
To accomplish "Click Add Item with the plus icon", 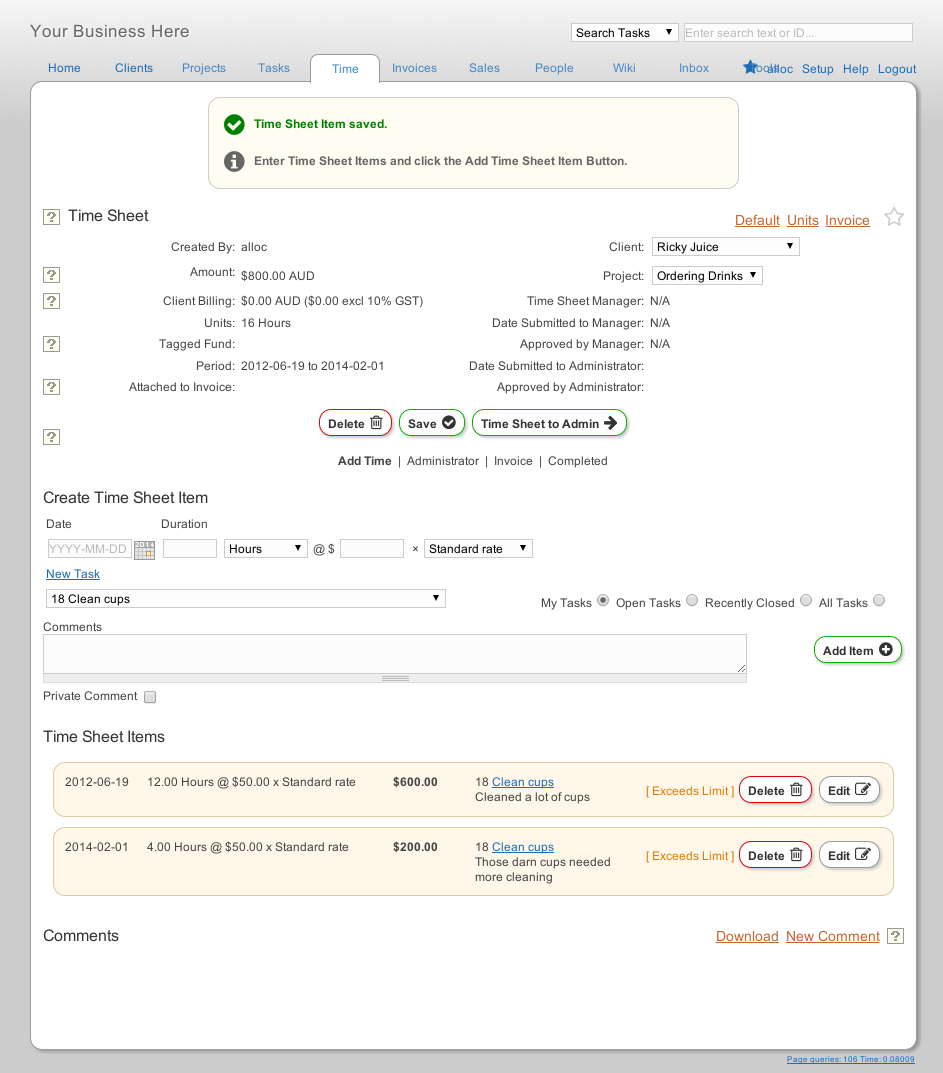I will coord(857,649).
